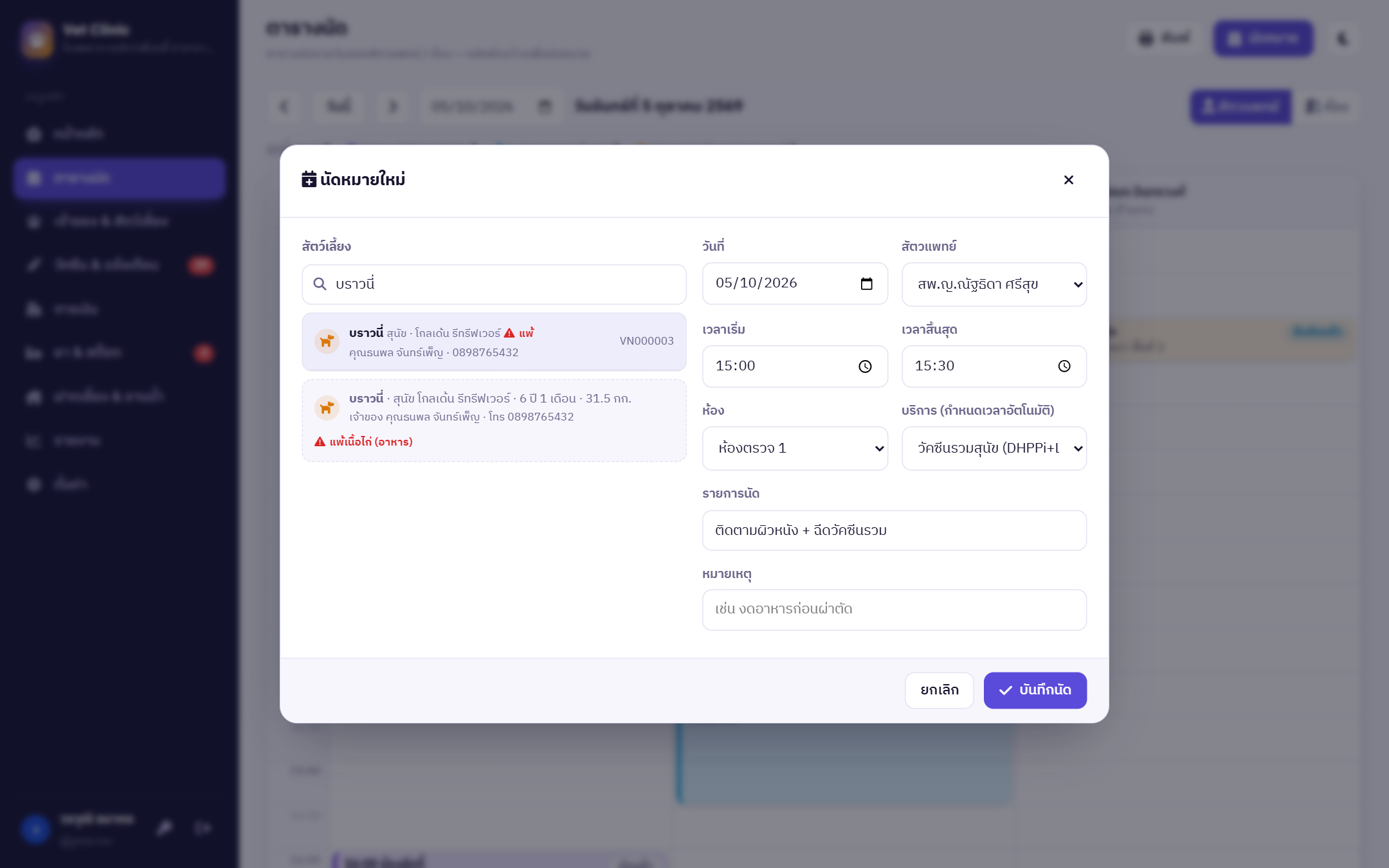Click the red allergy warning icon แพ้เนื้อไก่
The height and width of the screenshot is (868, 1389).
(x=320, y=442)
